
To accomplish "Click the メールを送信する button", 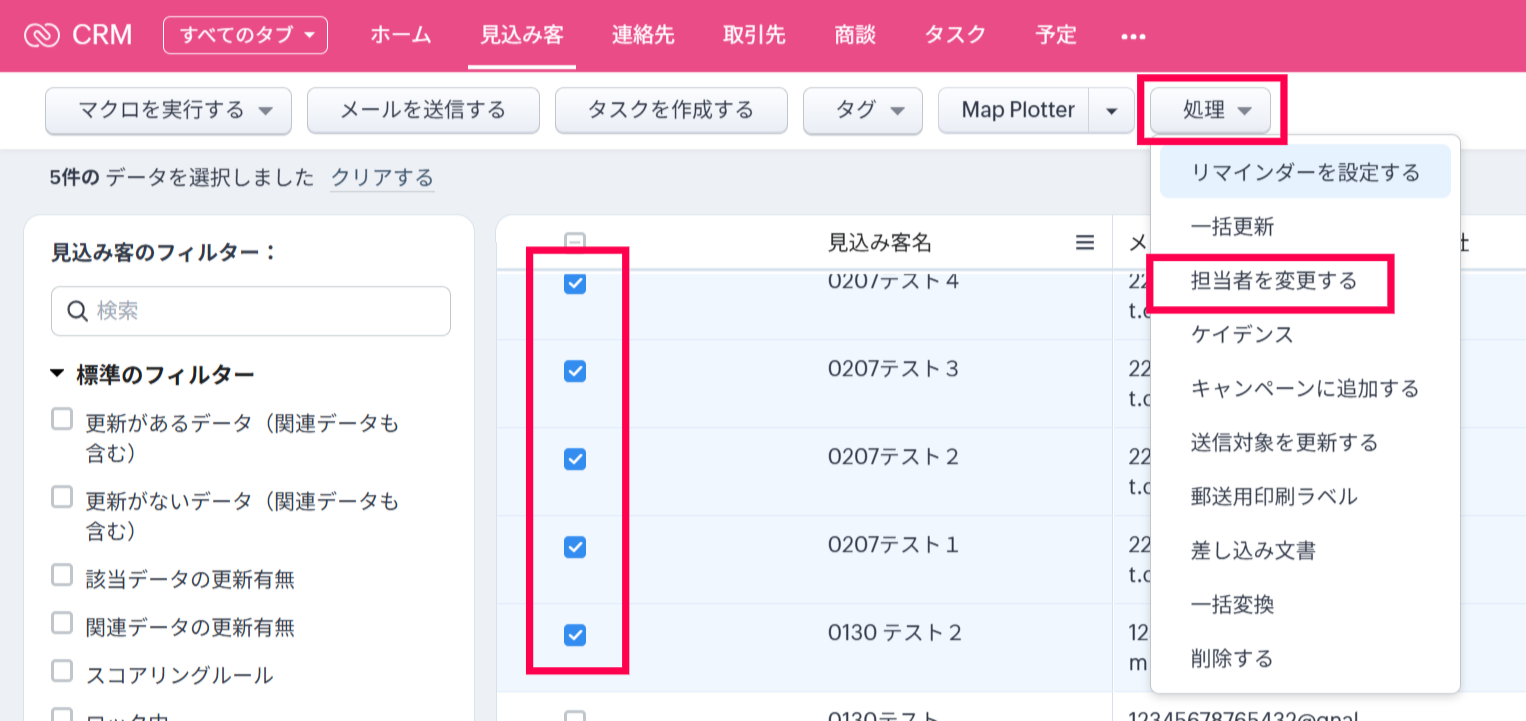I will click(x=423, y=110).
